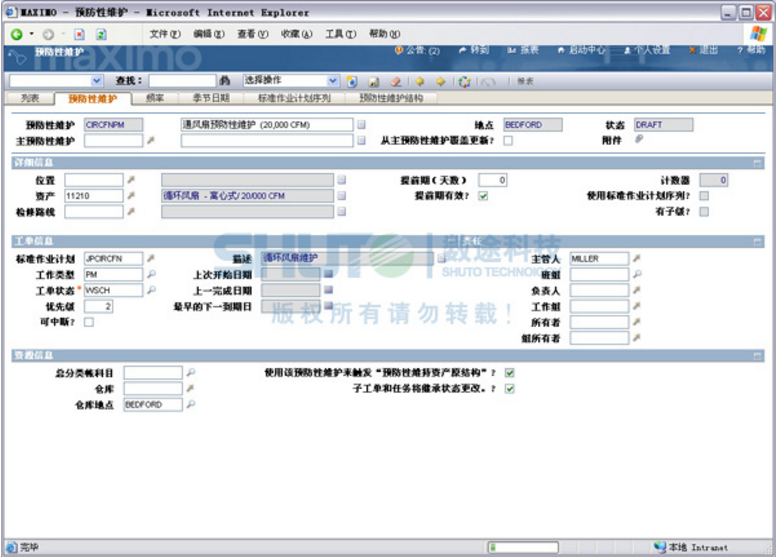Click 退出 to sign out
The height and width of the screenshot is (557, 777).
[704, 50]
